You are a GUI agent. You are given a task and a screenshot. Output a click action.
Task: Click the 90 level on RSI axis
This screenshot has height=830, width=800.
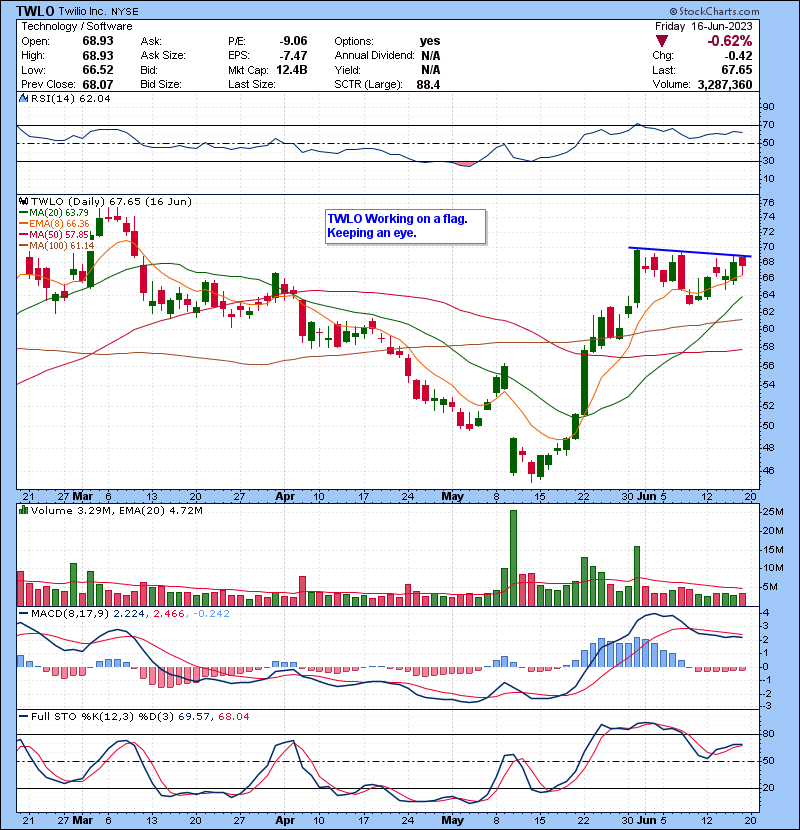tap(768, 106)
